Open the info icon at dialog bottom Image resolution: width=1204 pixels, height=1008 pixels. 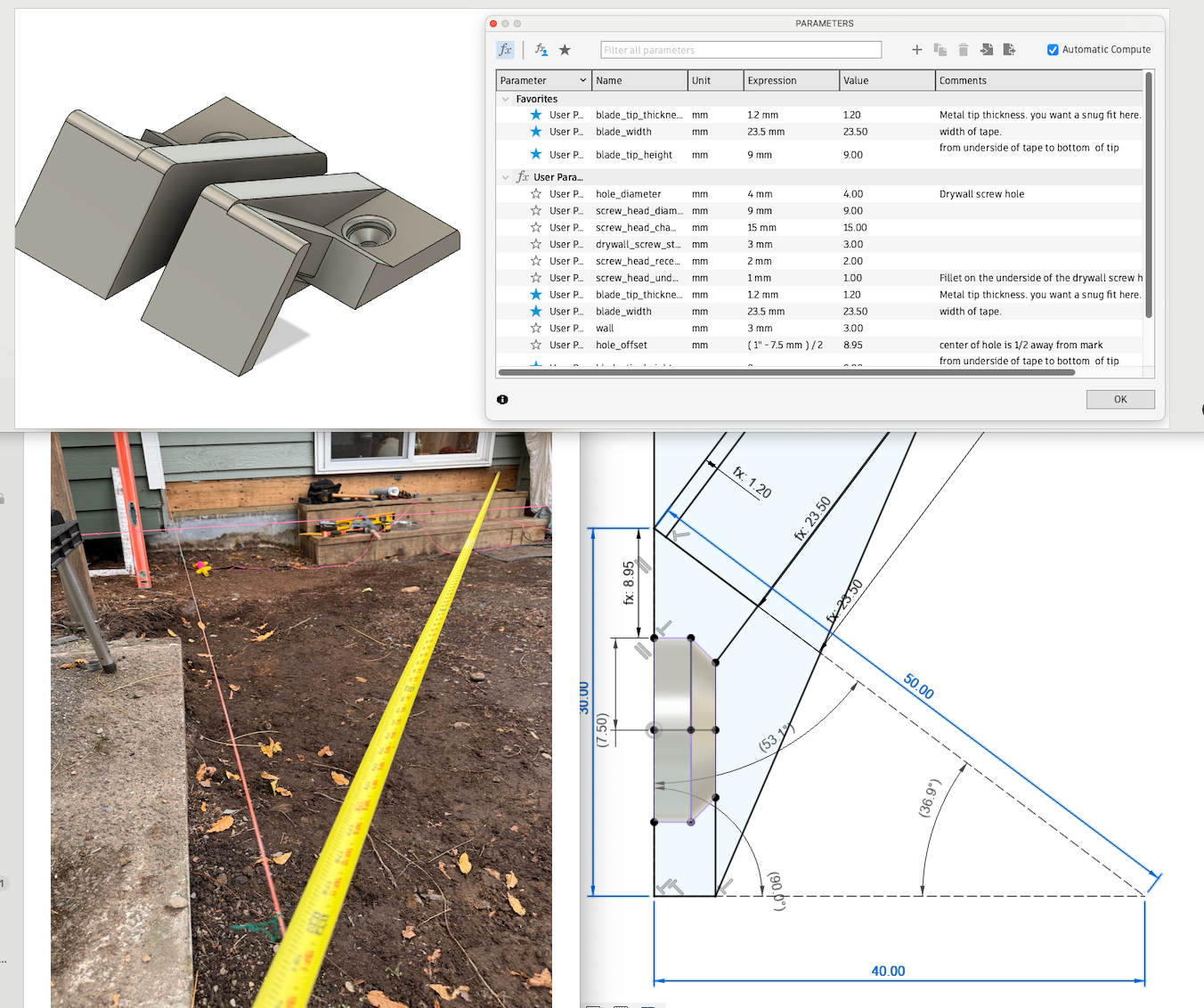pyautogui.click(x=502, y=400)
